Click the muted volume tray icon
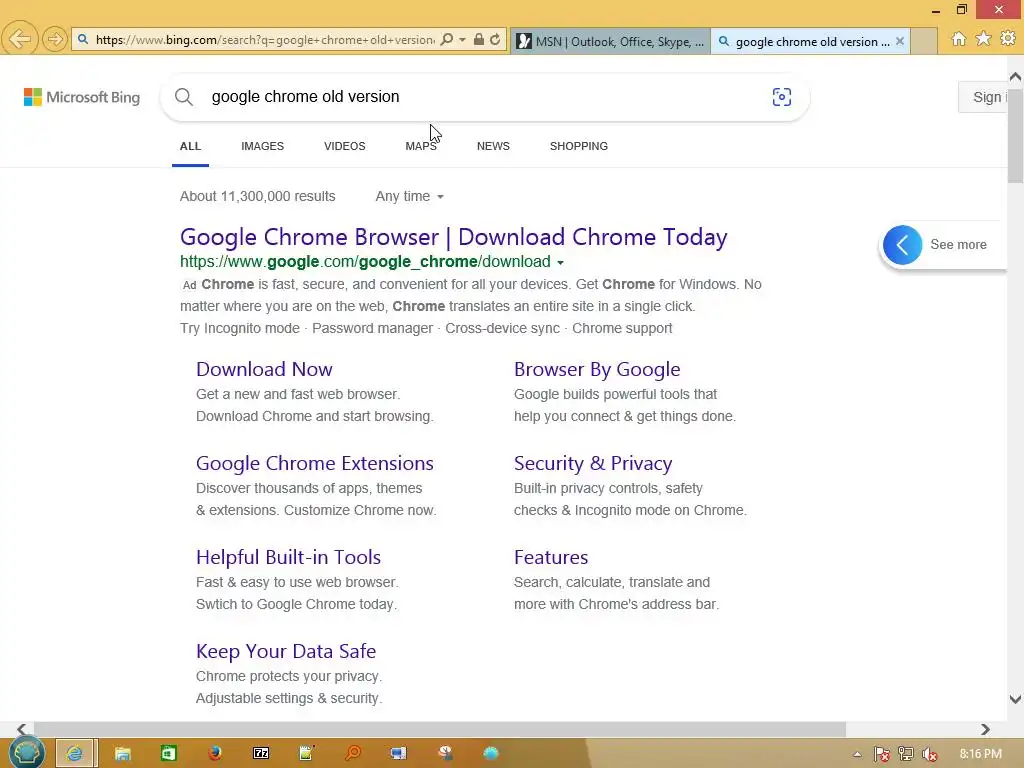 (x=930, y=755)
